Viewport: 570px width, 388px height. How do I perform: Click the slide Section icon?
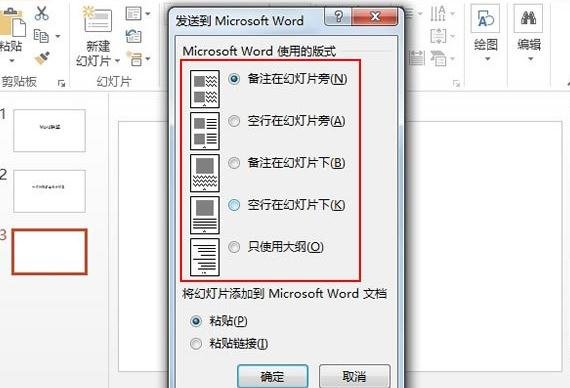click(x=134, y=59)
